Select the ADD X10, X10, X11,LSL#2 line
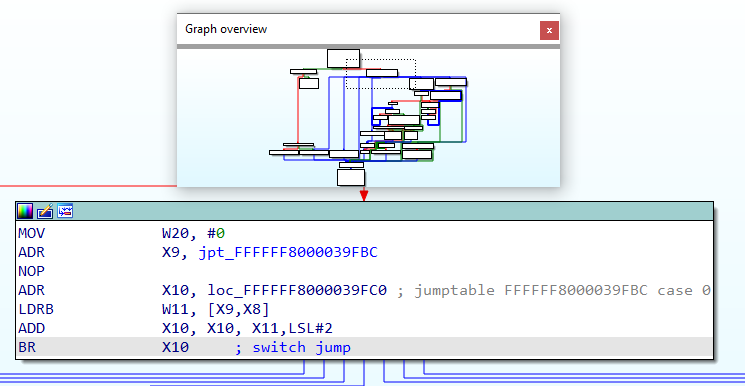The width and height of the screenshot is (745, 386). tap(364, 328)
